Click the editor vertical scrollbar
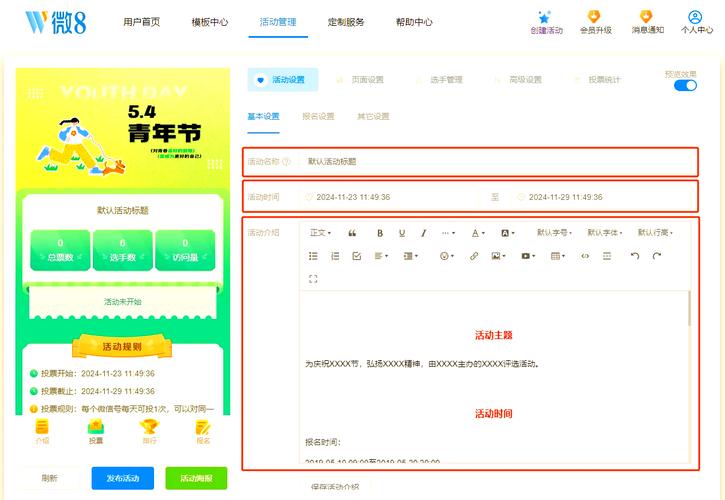The height and width of the screenshot is (500, 725). [689, 308]
